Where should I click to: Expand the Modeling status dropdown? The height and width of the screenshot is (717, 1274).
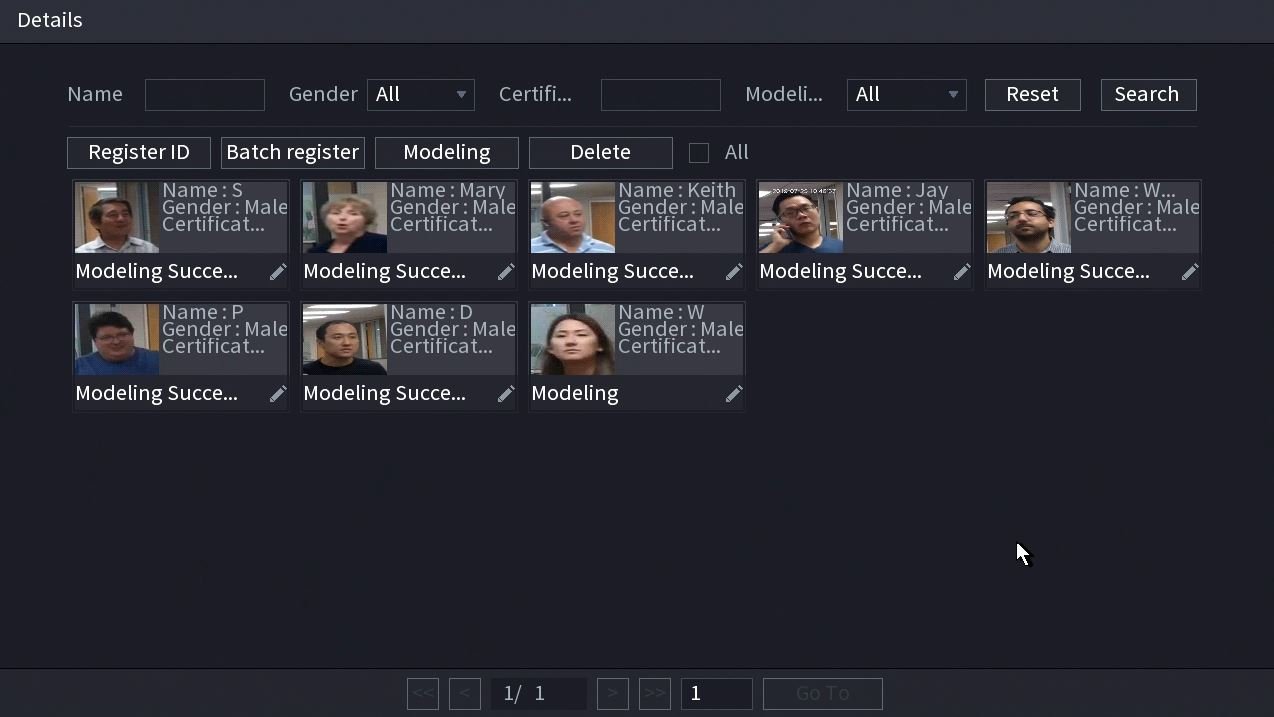point(906,95)
